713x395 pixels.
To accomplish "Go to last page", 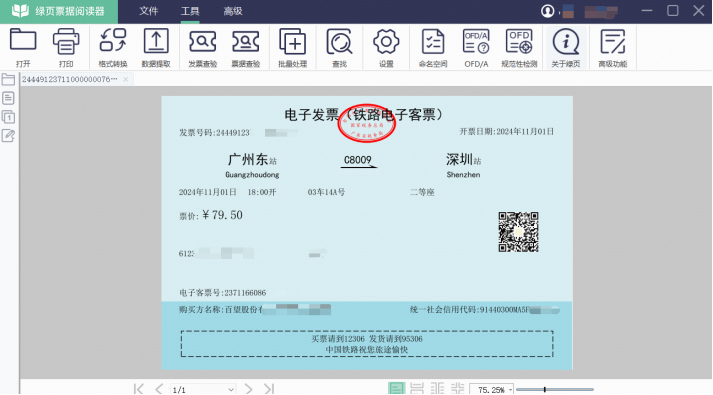I will pyautogui.click(x=269, y=389).
